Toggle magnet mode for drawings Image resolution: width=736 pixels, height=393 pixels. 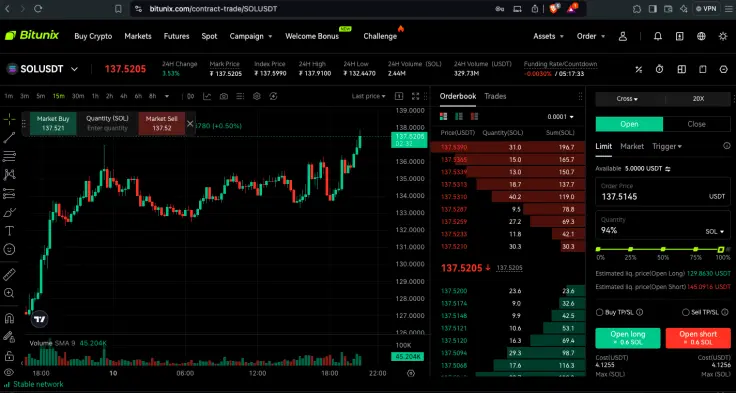(9, 318)
